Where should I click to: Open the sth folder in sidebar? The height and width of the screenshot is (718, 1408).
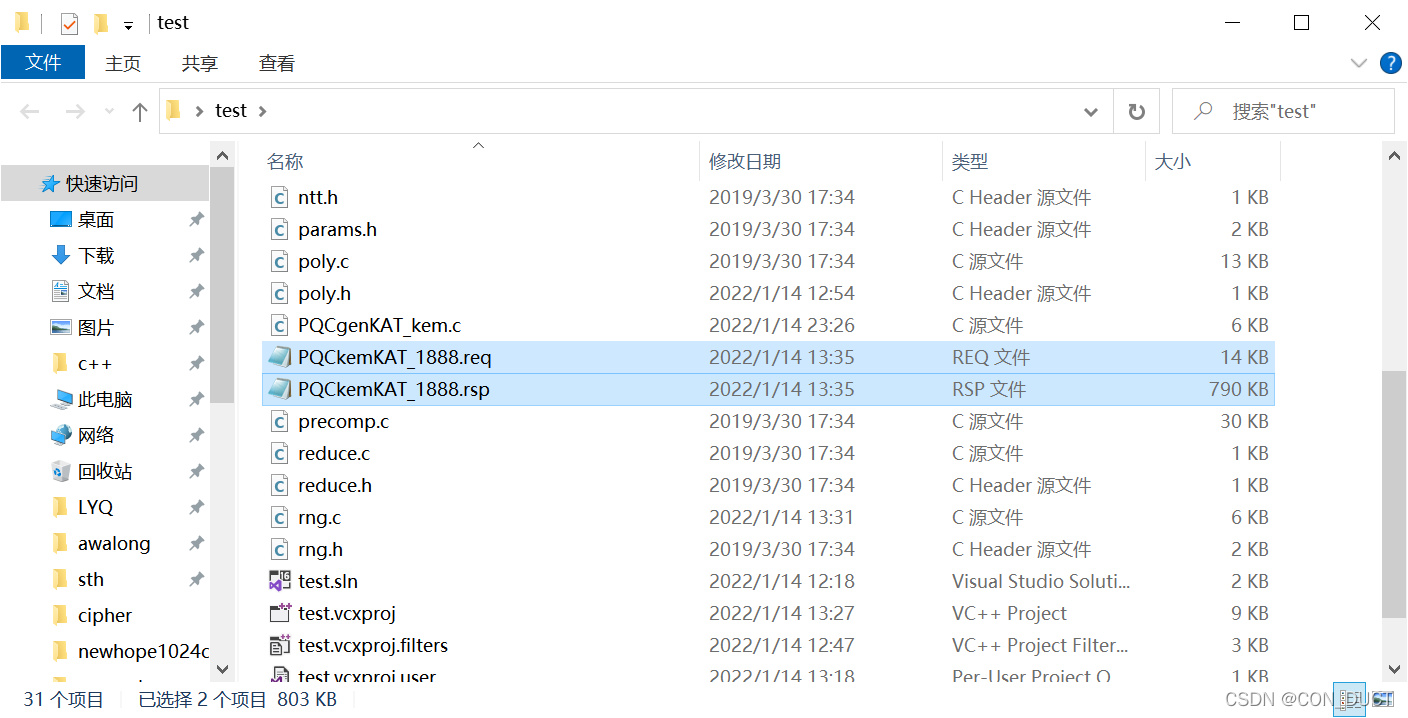[x=91, y=580]
